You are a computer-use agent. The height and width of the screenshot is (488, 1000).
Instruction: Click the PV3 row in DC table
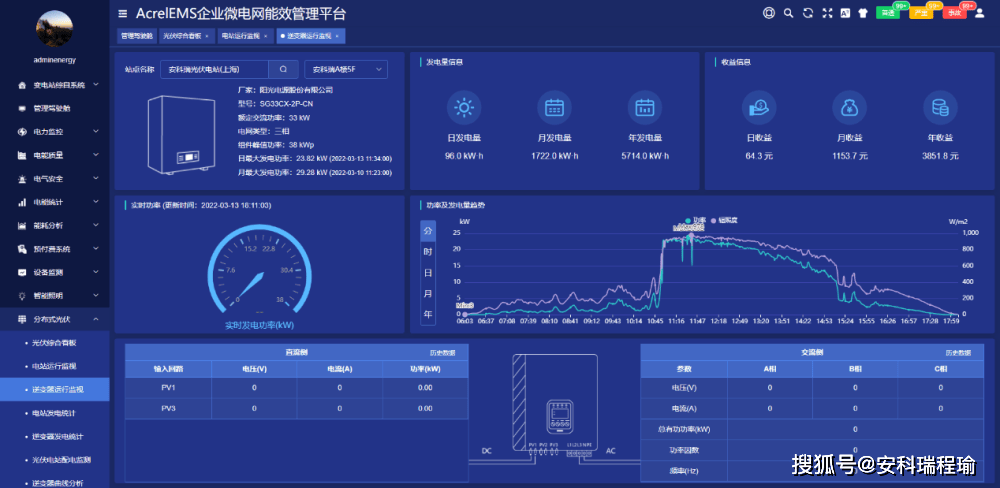(x=297, y=408)
